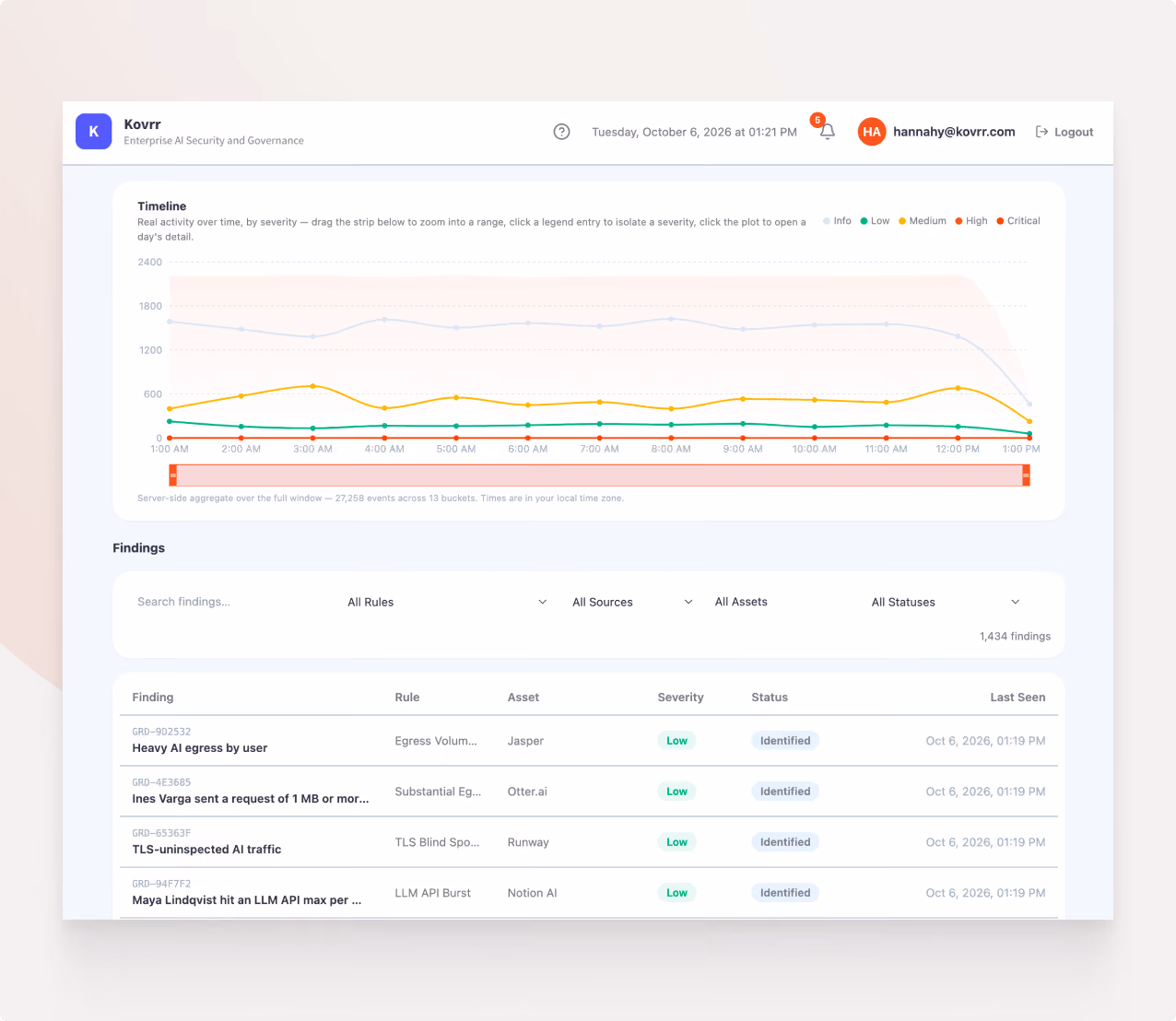Click the Low badge in the Jasper row
The image size is (1176, 1021).
tap(676, 741)
